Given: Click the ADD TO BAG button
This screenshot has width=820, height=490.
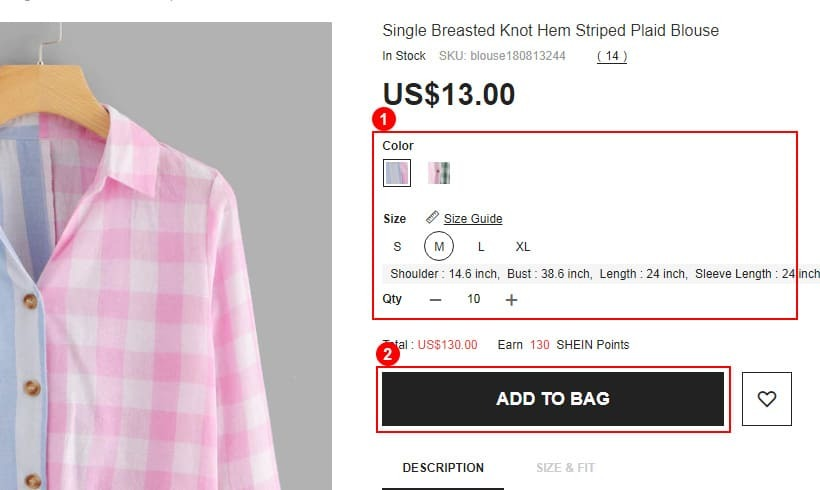Looking at the screenshot, I should (553, 399).
